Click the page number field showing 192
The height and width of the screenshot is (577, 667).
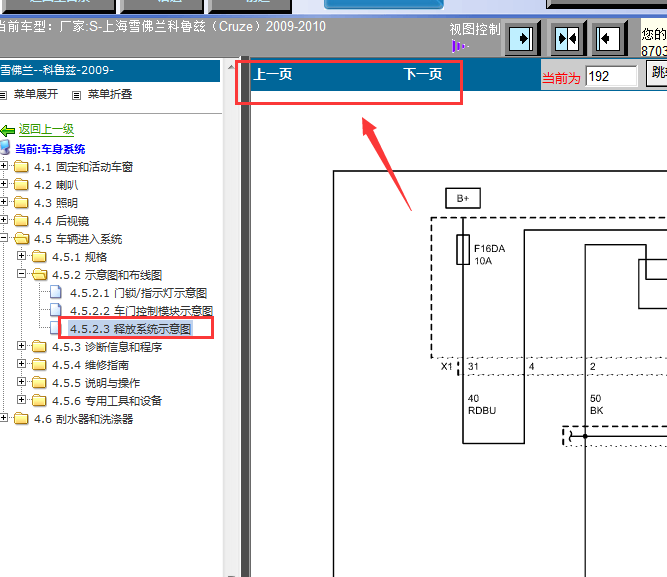[x=611, y=77]
